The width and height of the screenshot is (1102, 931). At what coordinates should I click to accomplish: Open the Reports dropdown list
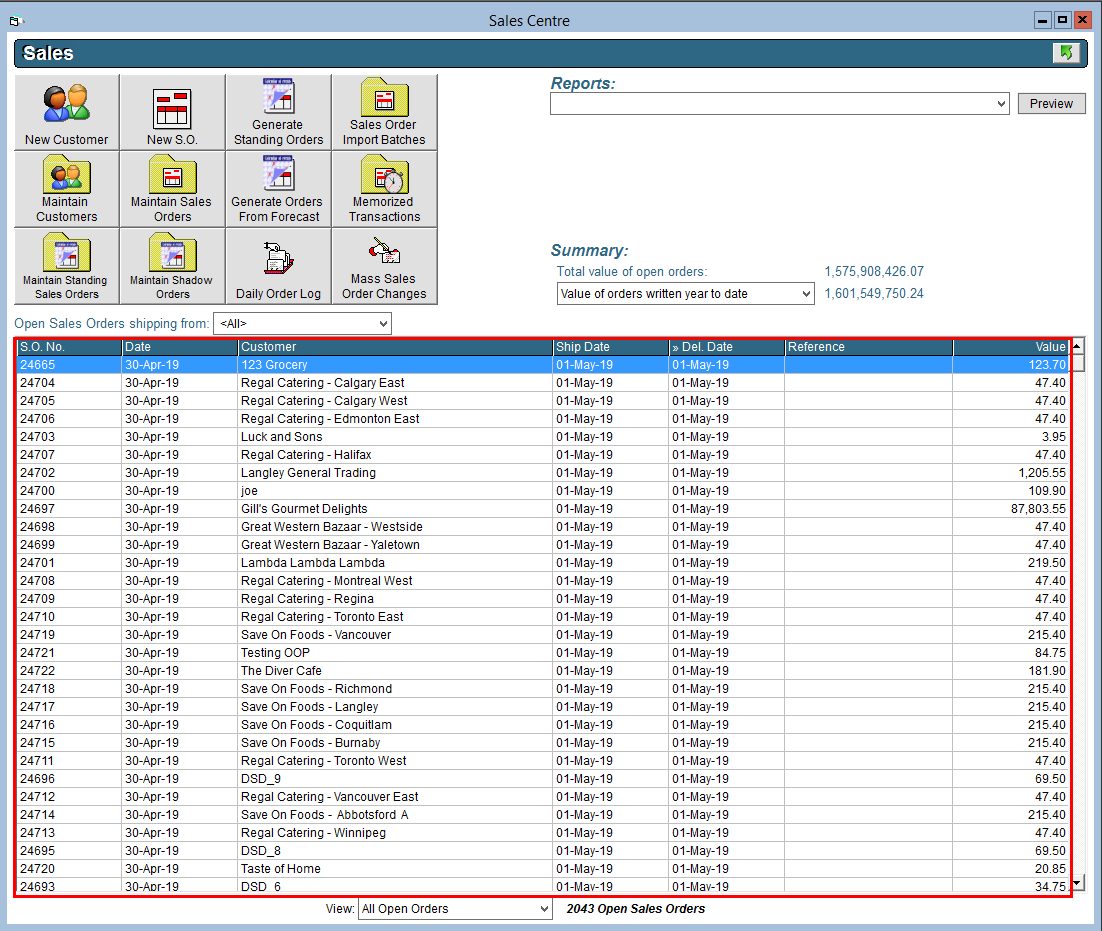coord(1001,104)
